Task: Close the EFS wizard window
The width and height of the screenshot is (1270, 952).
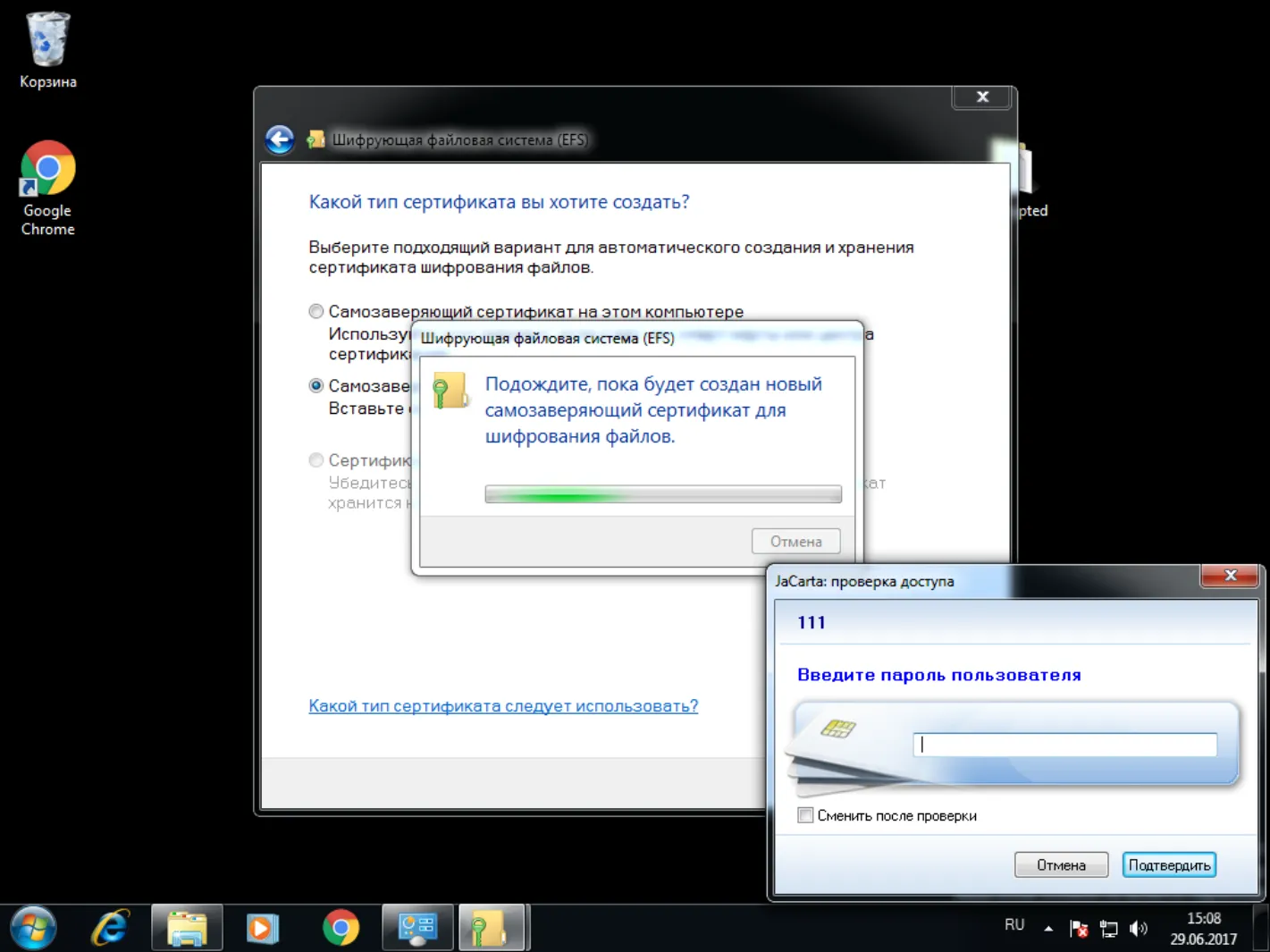Action: 982,97
